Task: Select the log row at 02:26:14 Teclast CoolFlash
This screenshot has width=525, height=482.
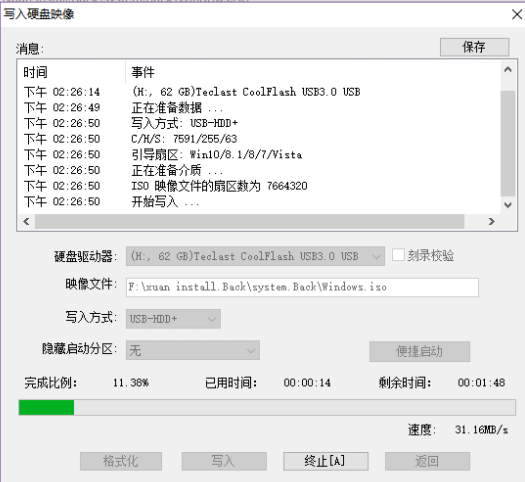Action: (x=259, y=92)
